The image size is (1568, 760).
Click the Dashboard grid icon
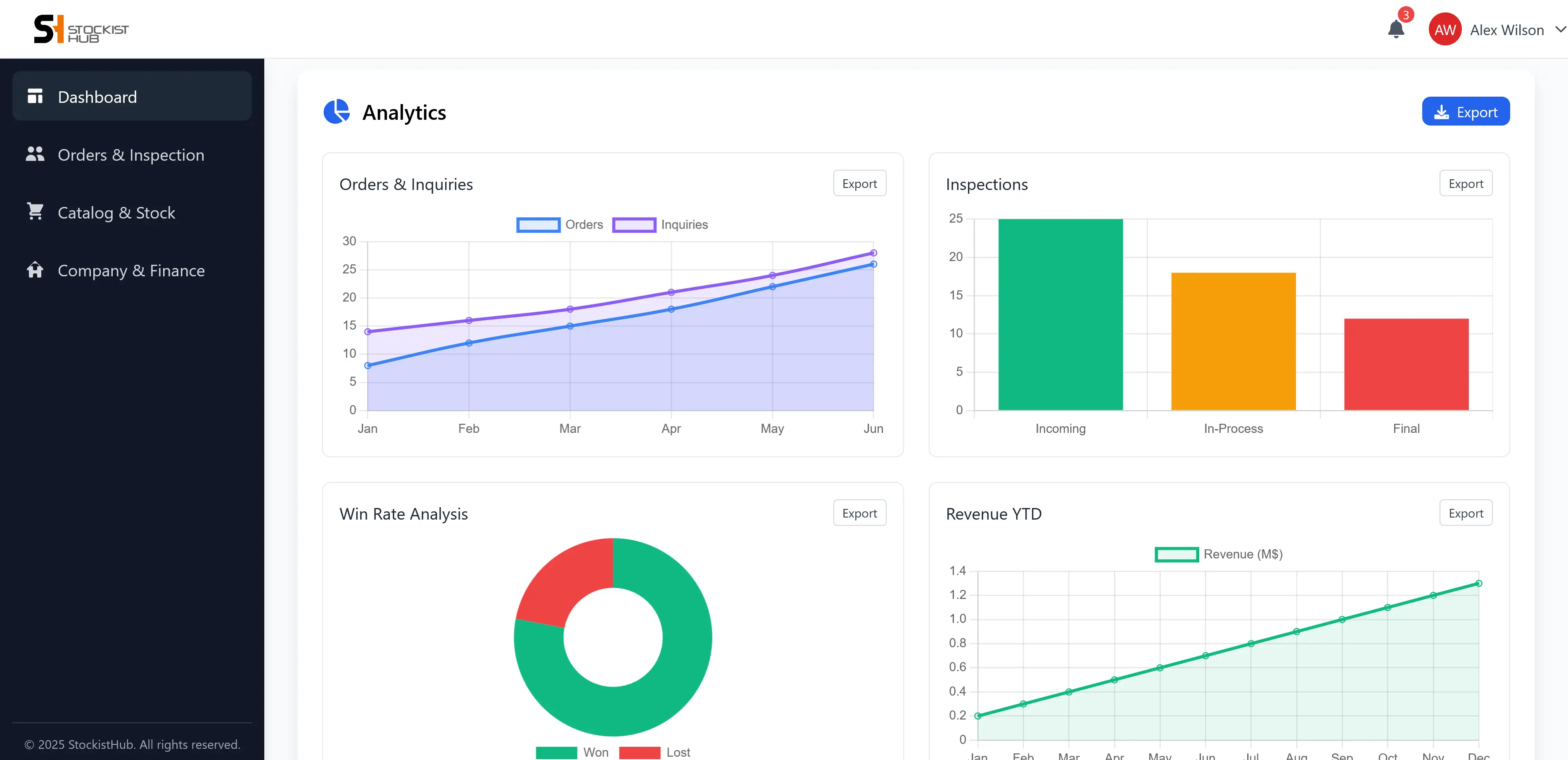35,96
